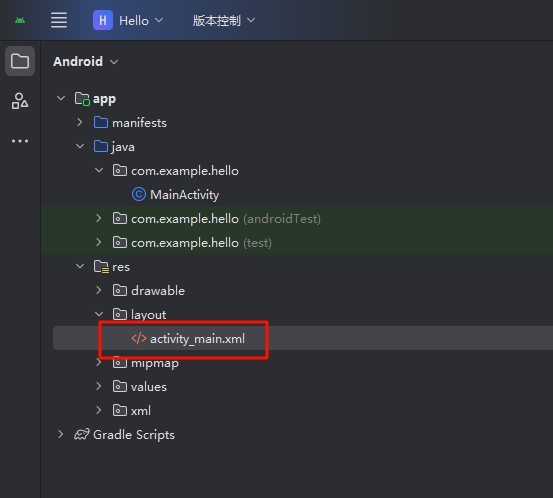The height and width of the screenshot is (498, 553).
Task: Click the Android logo icon
Action: [20, 20]
